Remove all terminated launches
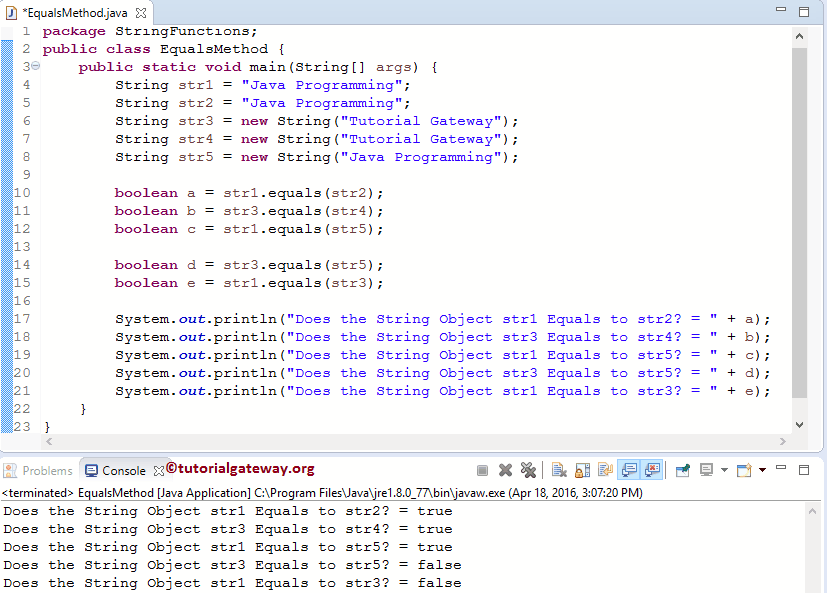The height and width of the screenshot is (593, 827). coord(528,470)
